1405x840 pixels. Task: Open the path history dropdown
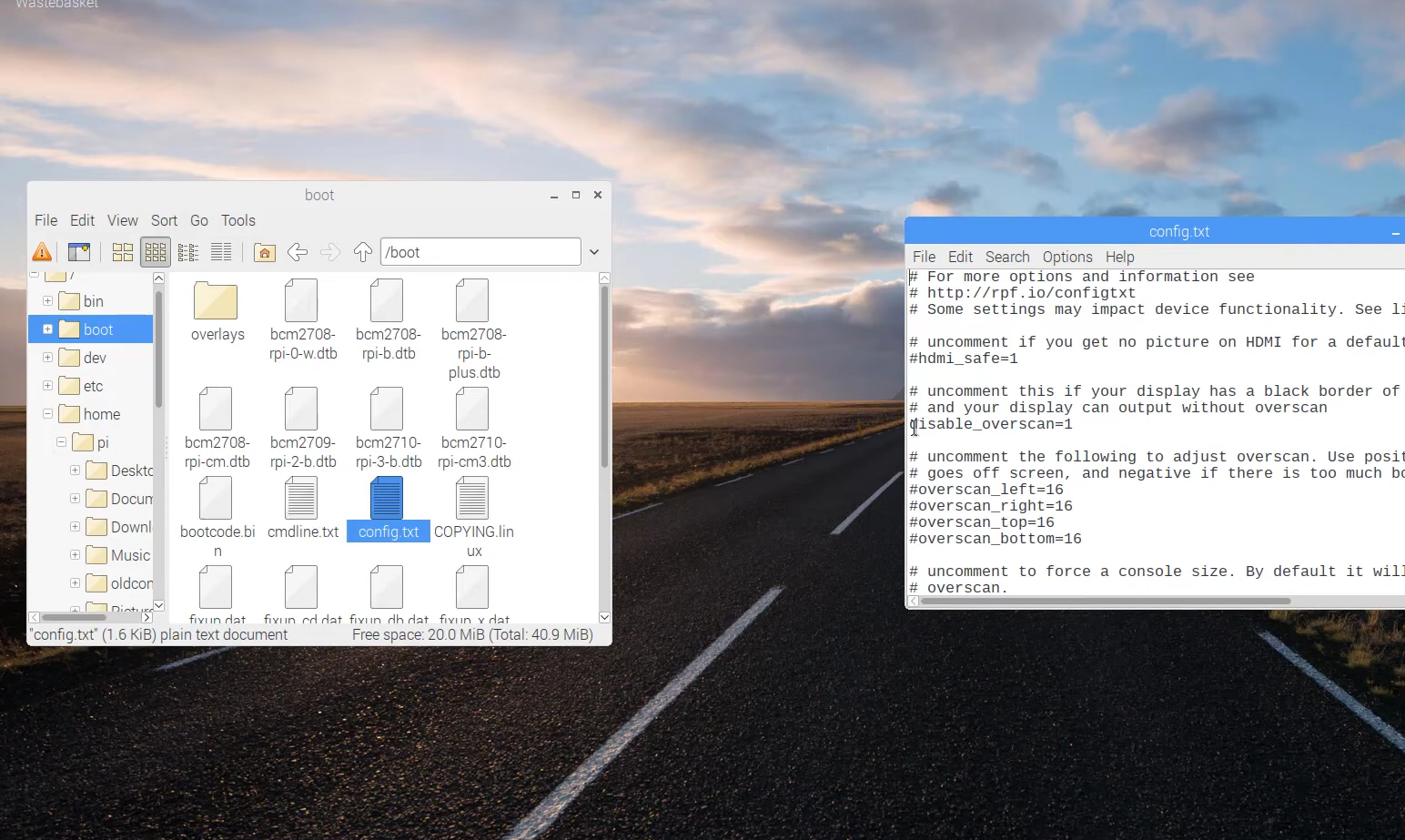[x=594, y=252]
